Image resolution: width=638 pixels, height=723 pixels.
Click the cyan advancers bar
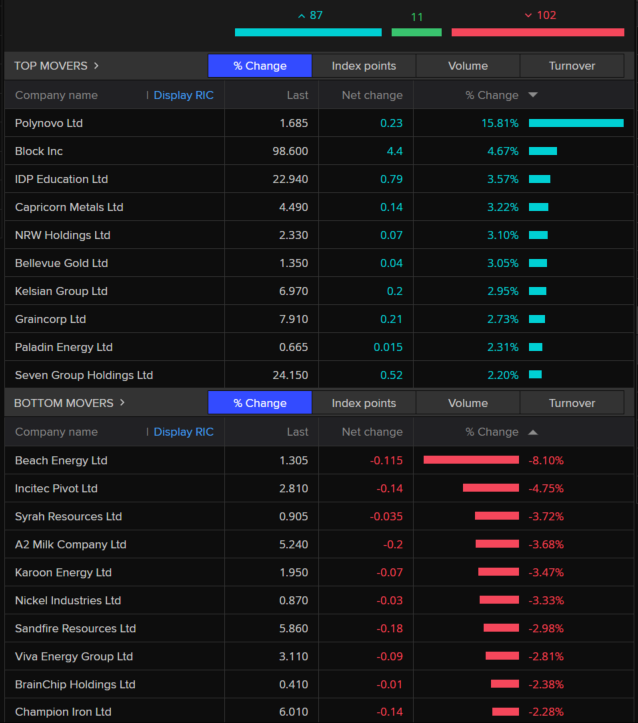point(308,32)
